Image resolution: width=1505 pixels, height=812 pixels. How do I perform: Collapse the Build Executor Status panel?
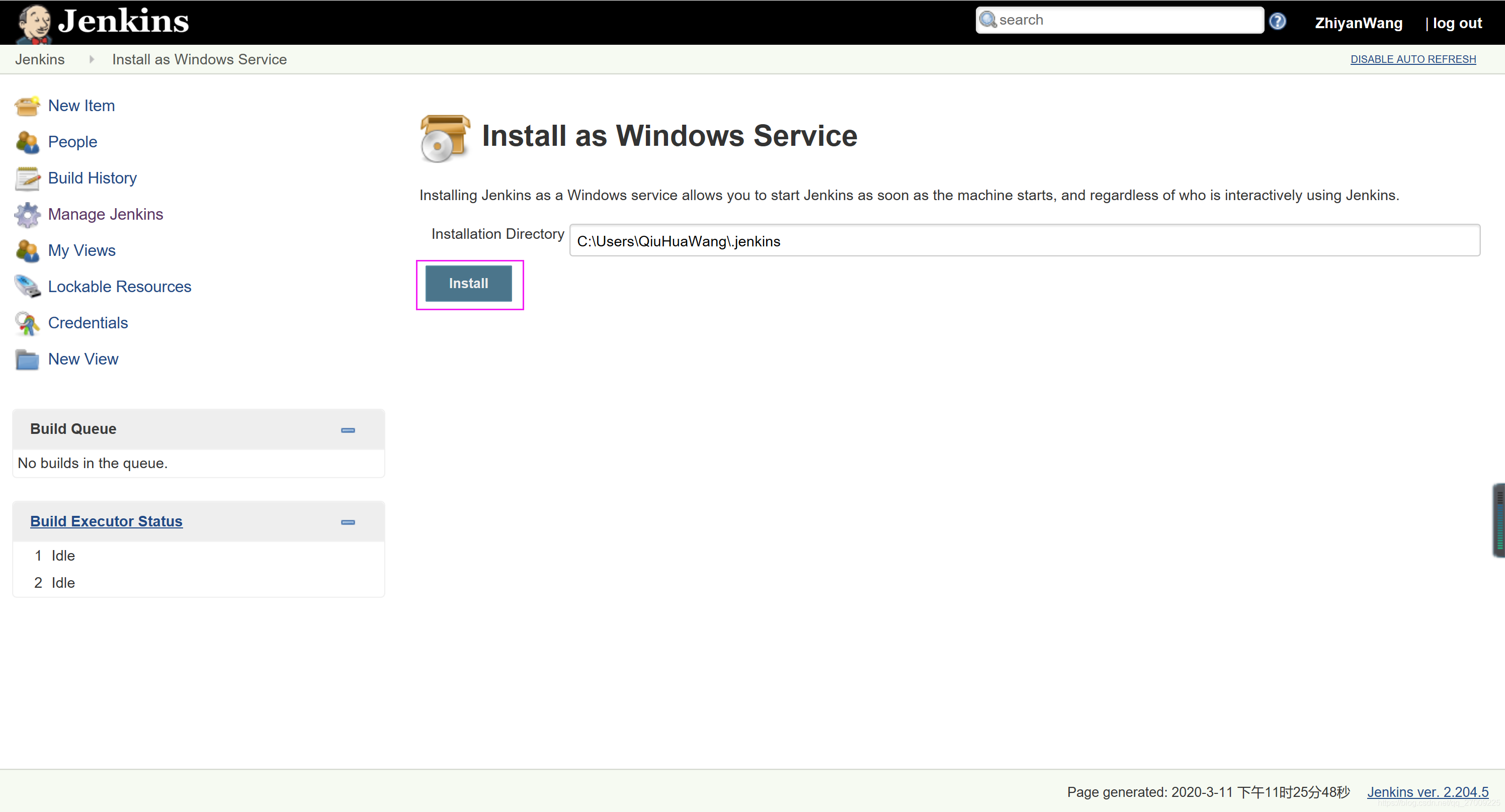pyautogui.click(x=348, y=522)
